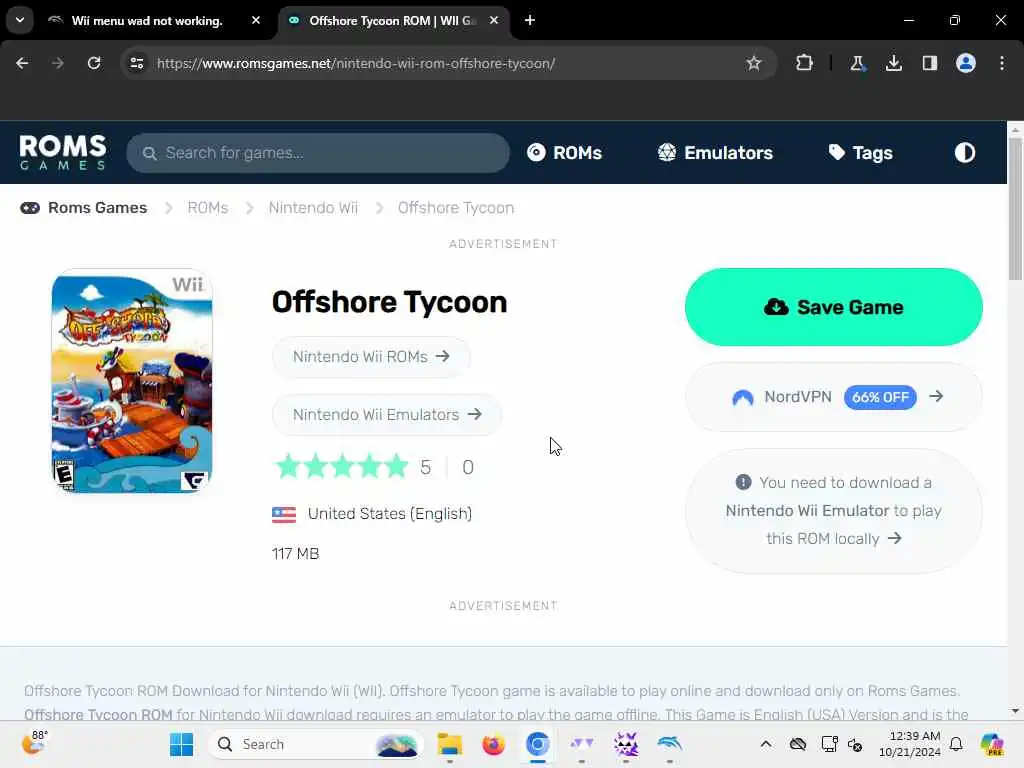
Task: Click the taskbar Search box
Action: [x=315, y=744]
